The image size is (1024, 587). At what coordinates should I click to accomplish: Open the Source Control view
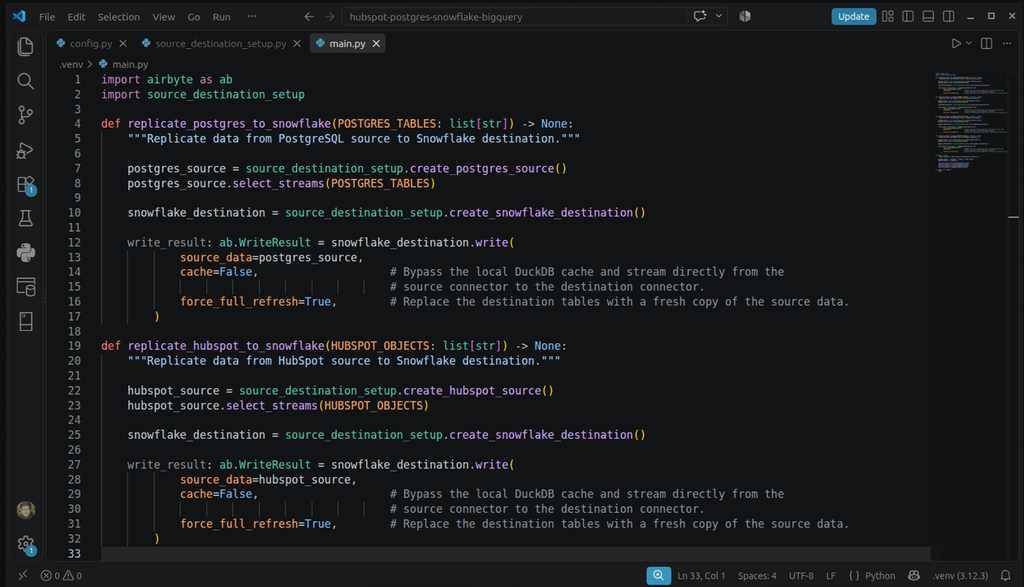[x=25, y=115]
